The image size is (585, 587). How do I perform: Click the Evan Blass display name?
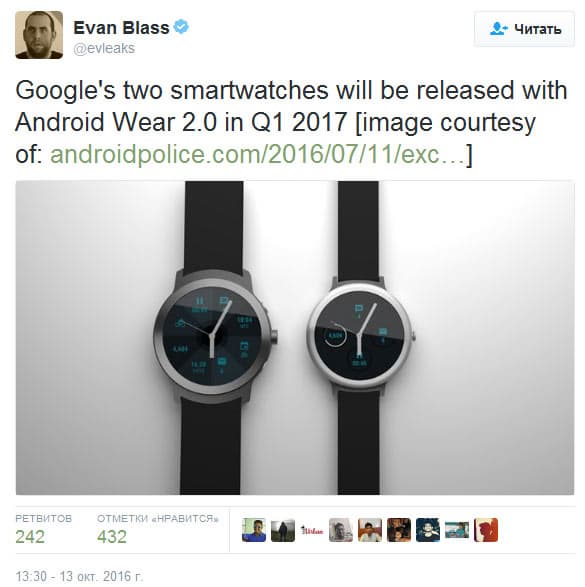coord(121,28)
